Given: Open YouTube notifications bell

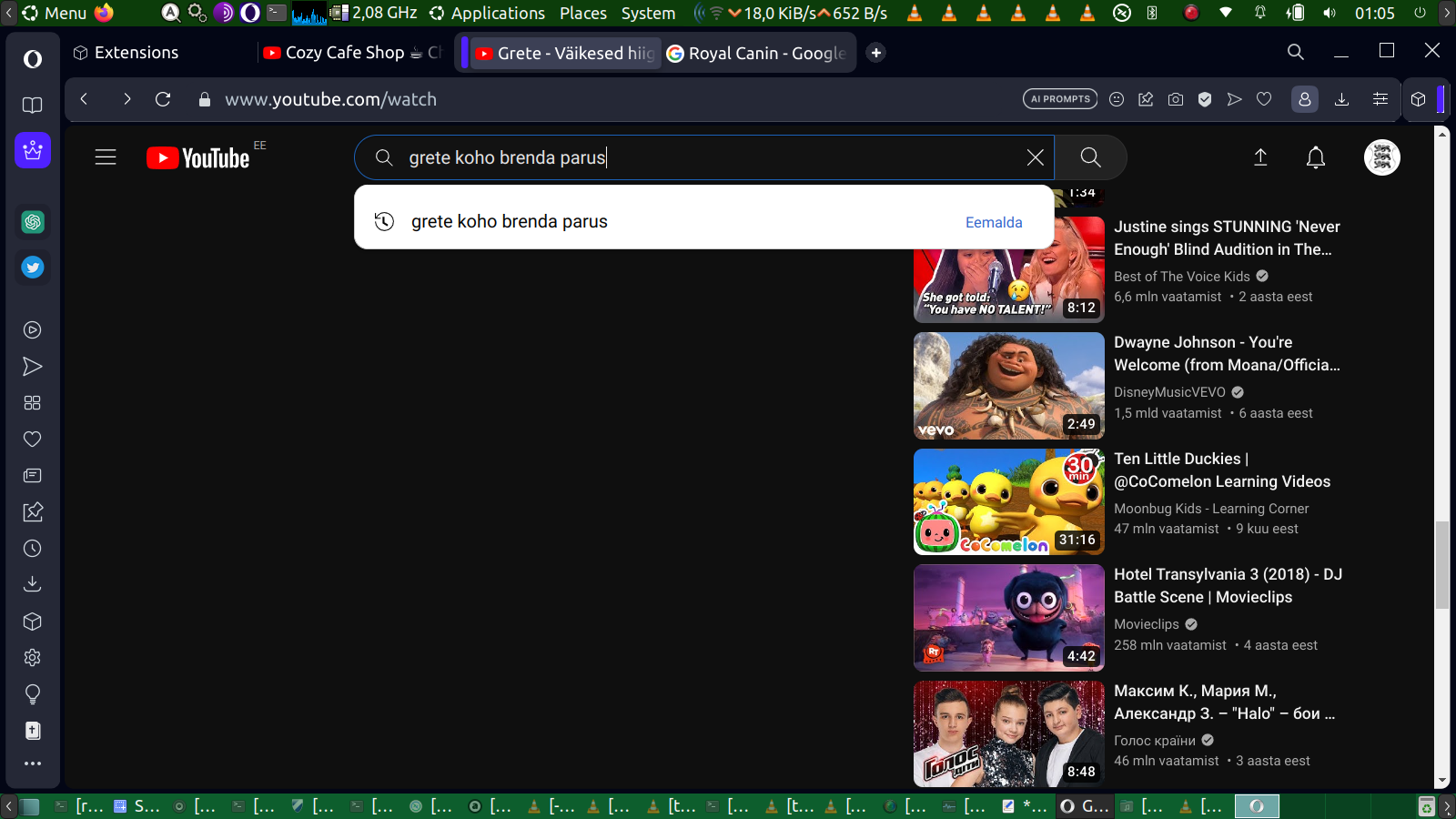Looking at the screenshot, I should (1316, 157).
